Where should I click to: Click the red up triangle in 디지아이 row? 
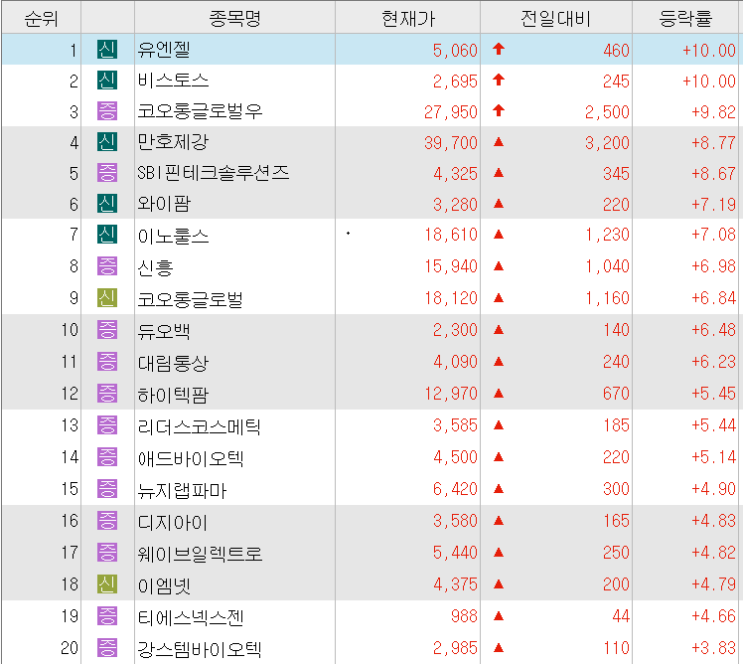(x=498, y=520)
